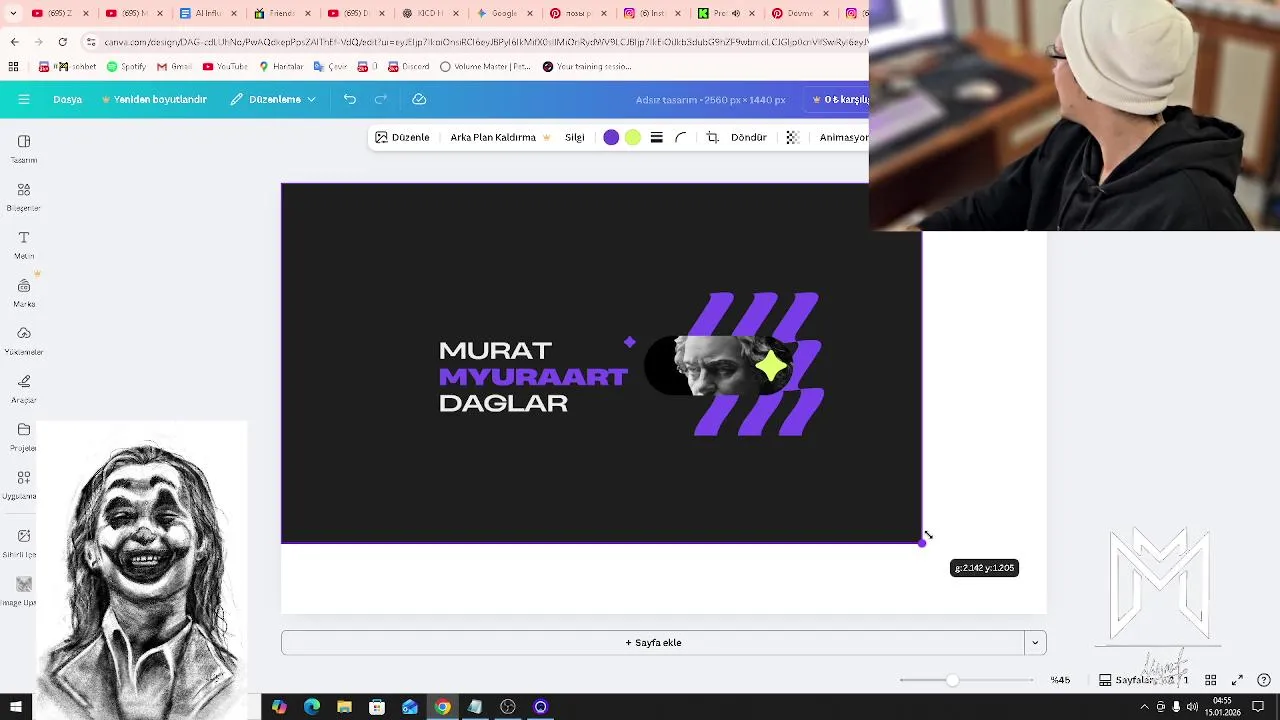
Task: Open the Araçlar draw tools panel
Action: tap(24, 389)
